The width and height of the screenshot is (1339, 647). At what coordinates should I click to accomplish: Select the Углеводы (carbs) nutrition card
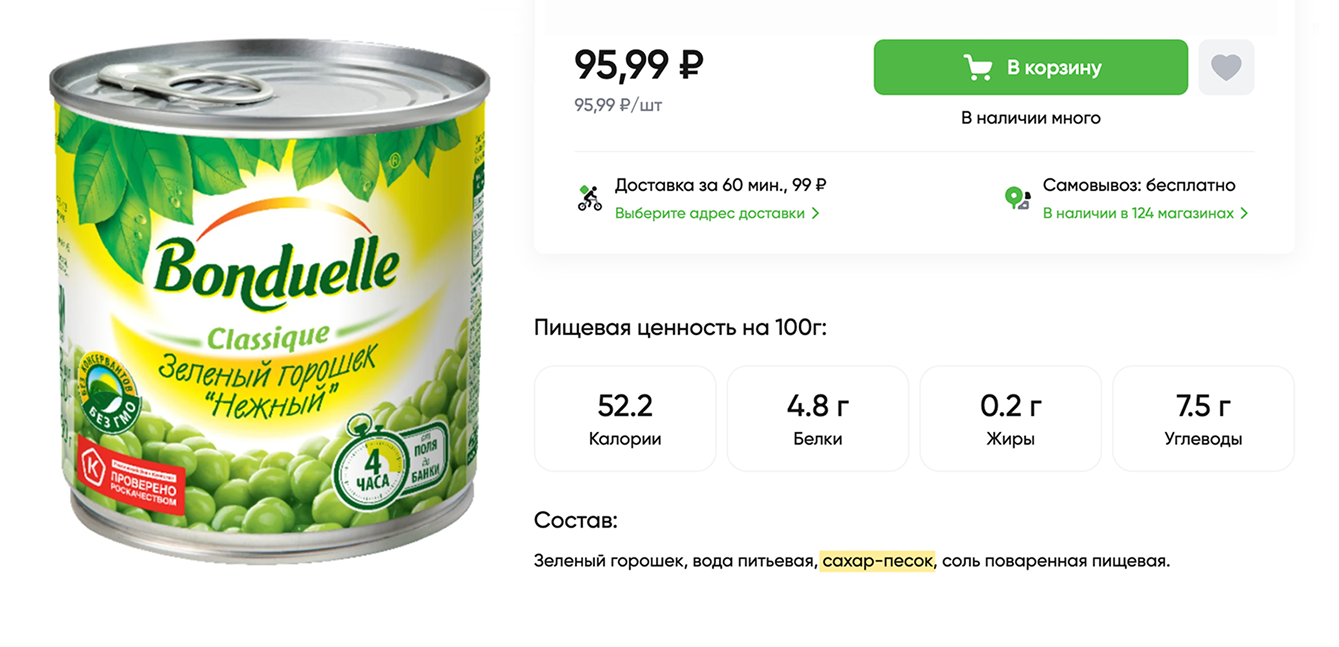tap(1203, 418)
